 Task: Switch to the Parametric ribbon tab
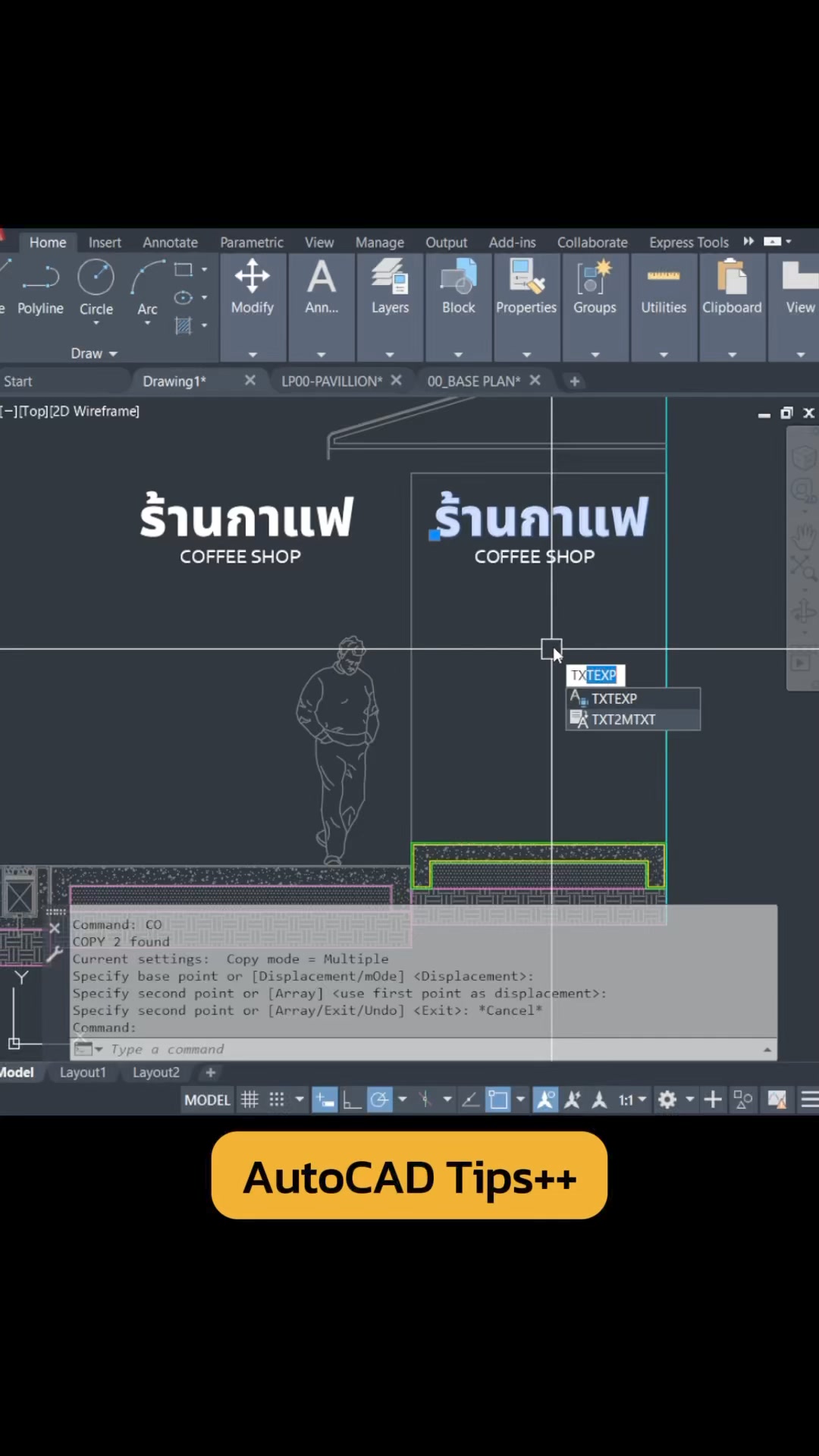point(252,242)
